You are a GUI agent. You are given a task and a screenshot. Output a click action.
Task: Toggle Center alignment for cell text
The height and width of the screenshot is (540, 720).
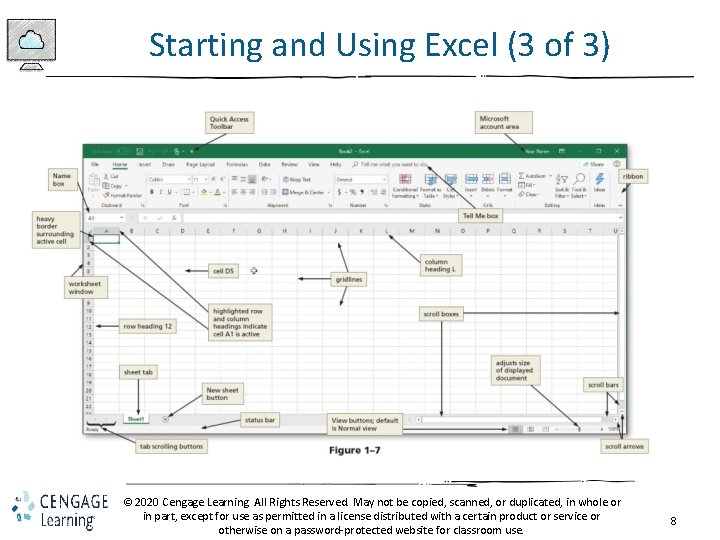(x=243, y=192)
